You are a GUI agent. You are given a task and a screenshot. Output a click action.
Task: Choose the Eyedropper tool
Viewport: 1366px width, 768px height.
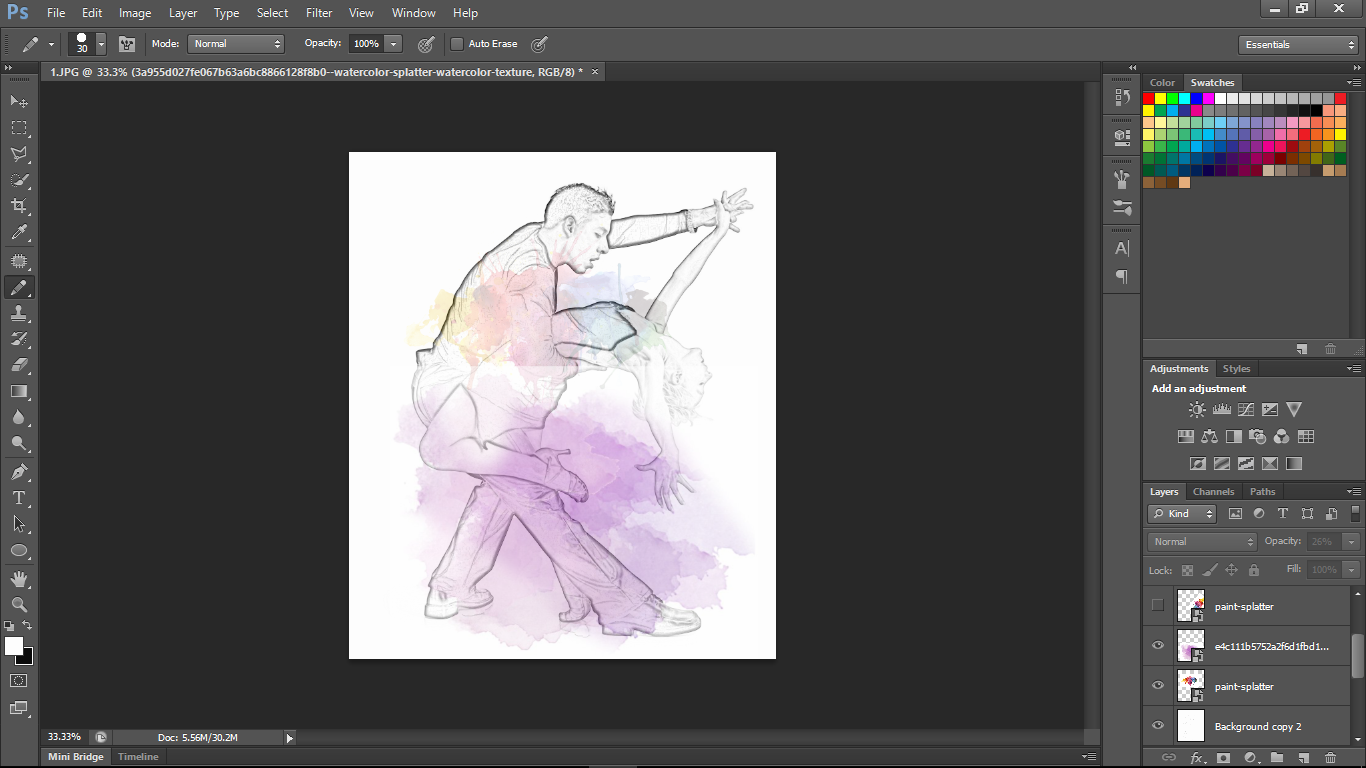(19, 232)
